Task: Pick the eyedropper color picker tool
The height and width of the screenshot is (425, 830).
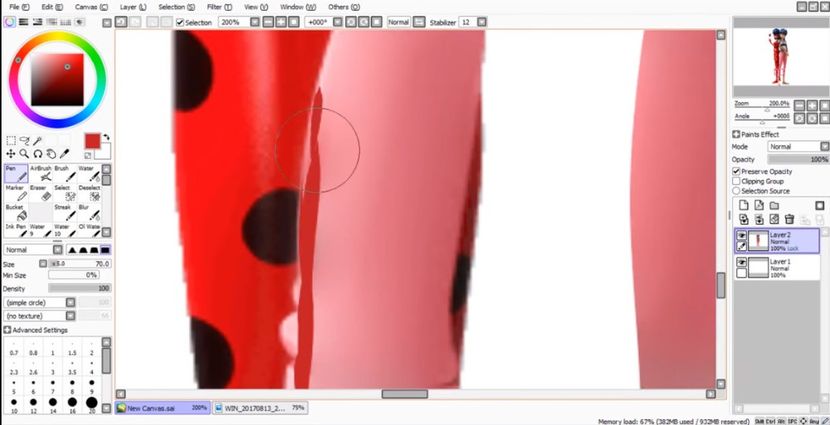Action: (65, 154)
